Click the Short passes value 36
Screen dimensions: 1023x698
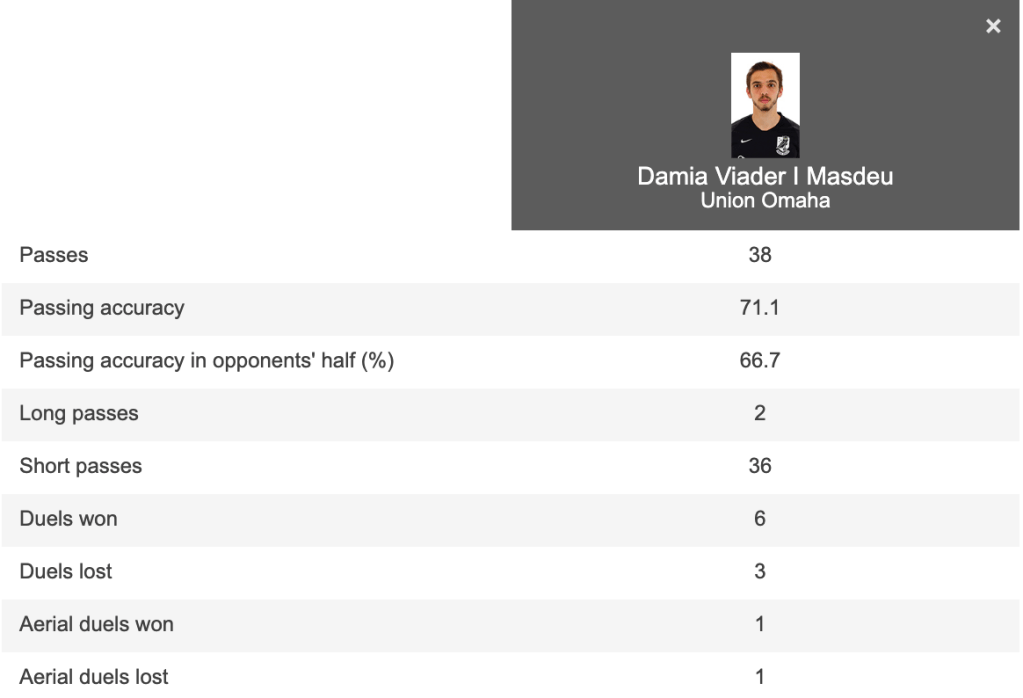760,466
